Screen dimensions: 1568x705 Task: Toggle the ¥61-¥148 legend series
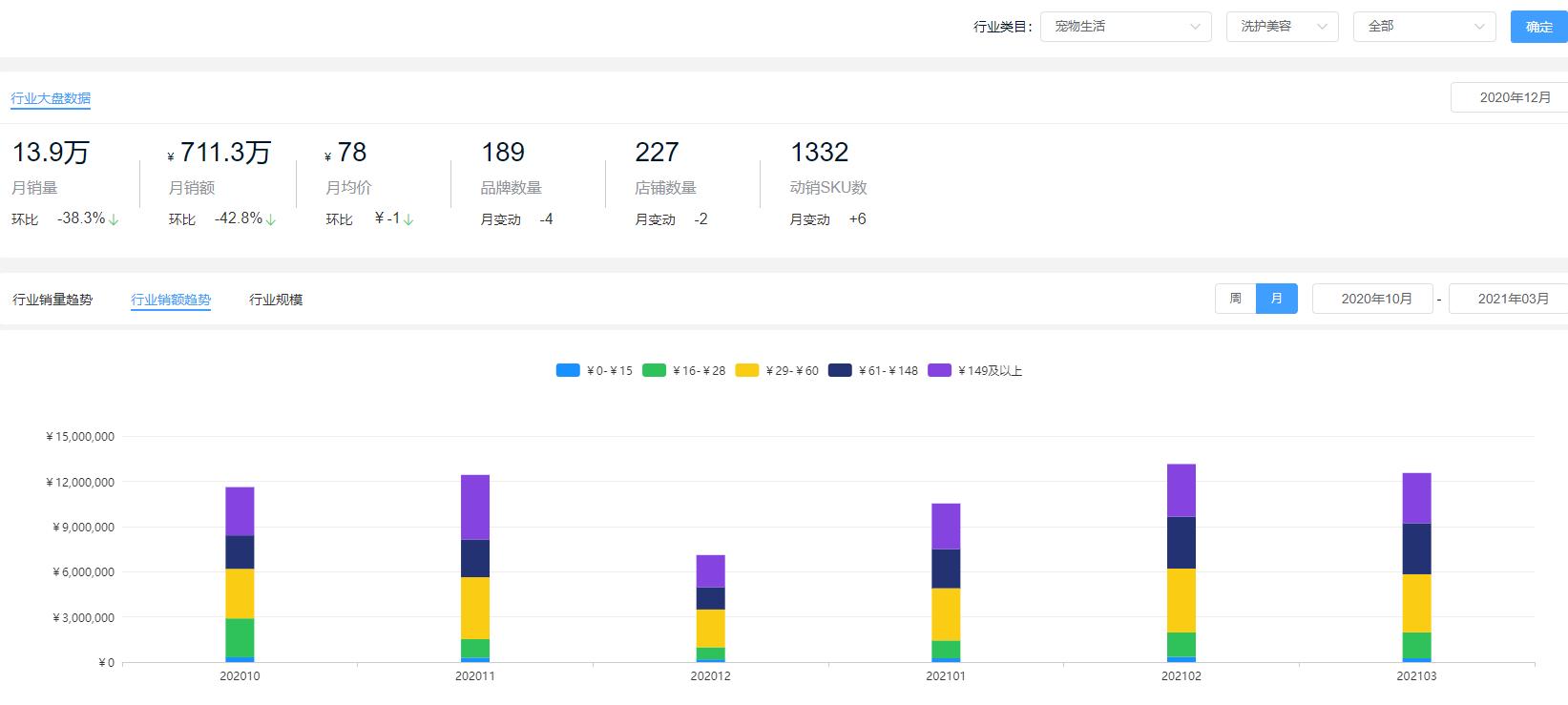[873, 370]
